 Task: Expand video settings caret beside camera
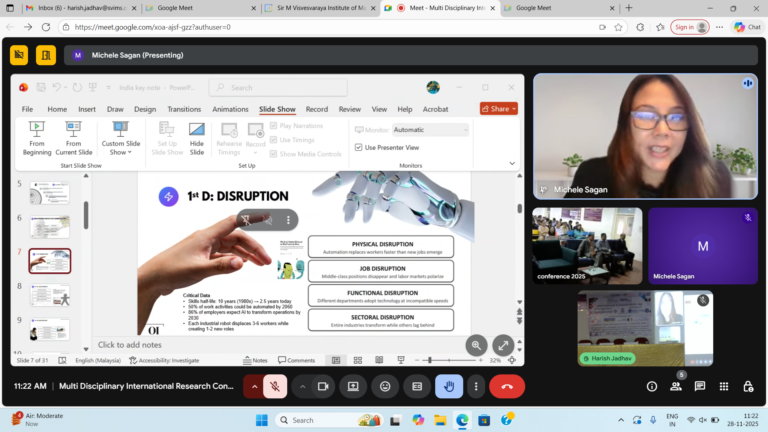point(303,386)
